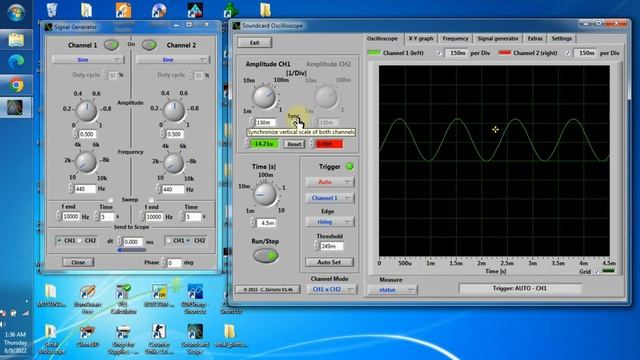Image resolution: width=640 pixels, height=360 pixels.
Task: Toggle the Run/Stop switch
Action: 266,256
